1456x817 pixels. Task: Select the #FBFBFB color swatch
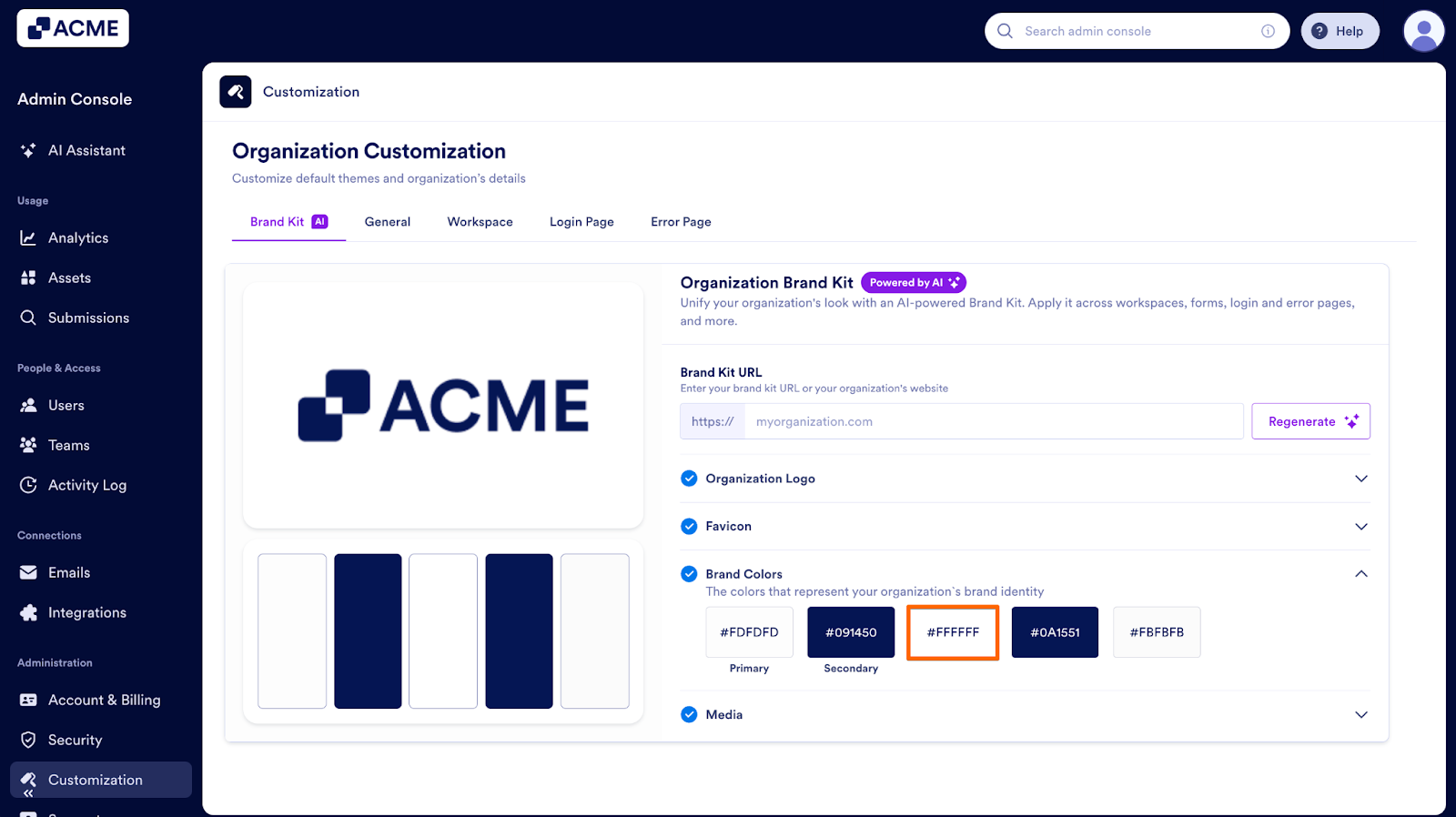click(x=1157, y=632)
